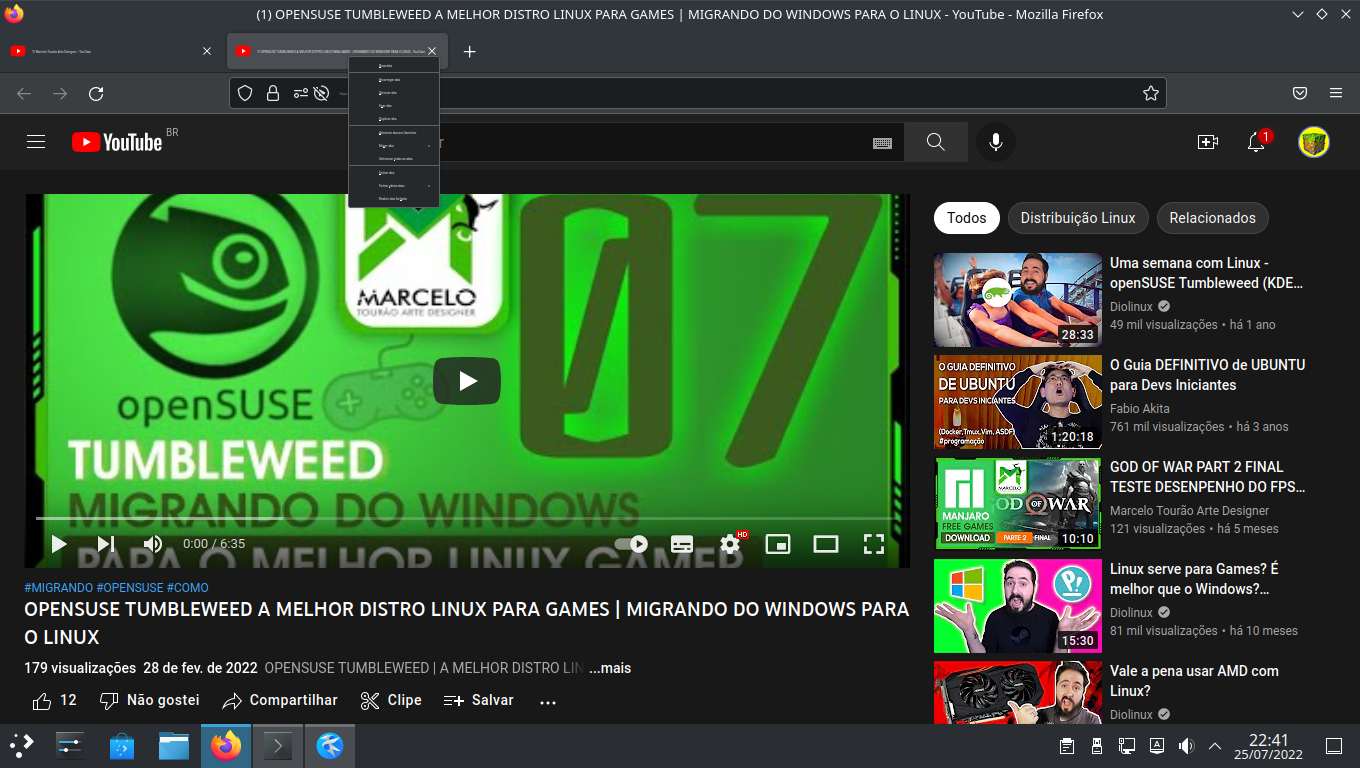1360x768 pixels.
Task: Open the YouTube account avatar menu
Action: pyautogui.click(x=1313, y=142)
